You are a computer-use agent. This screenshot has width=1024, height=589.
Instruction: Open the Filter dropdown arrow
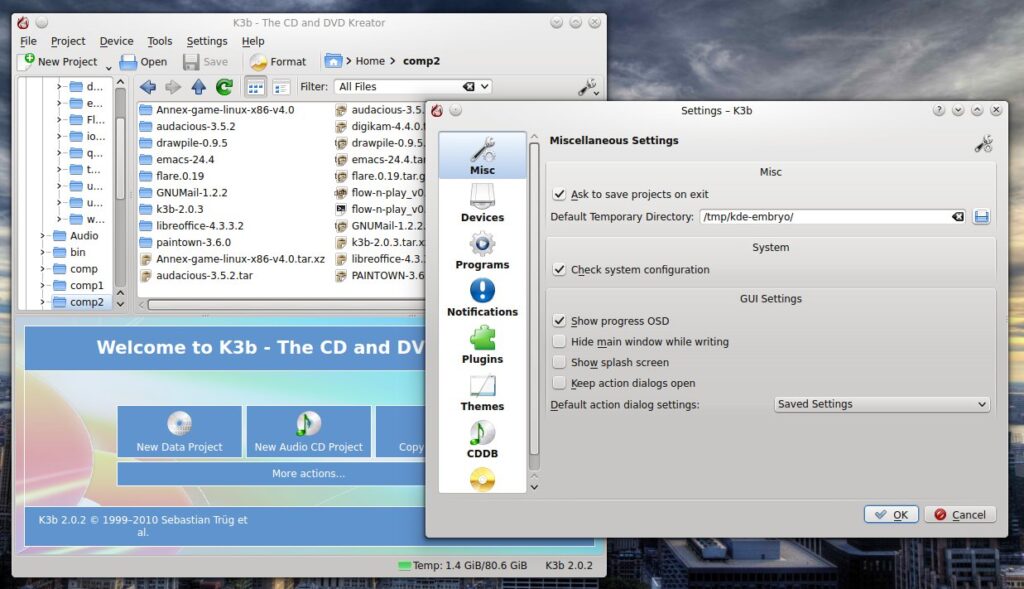click(x=485, y=86)
